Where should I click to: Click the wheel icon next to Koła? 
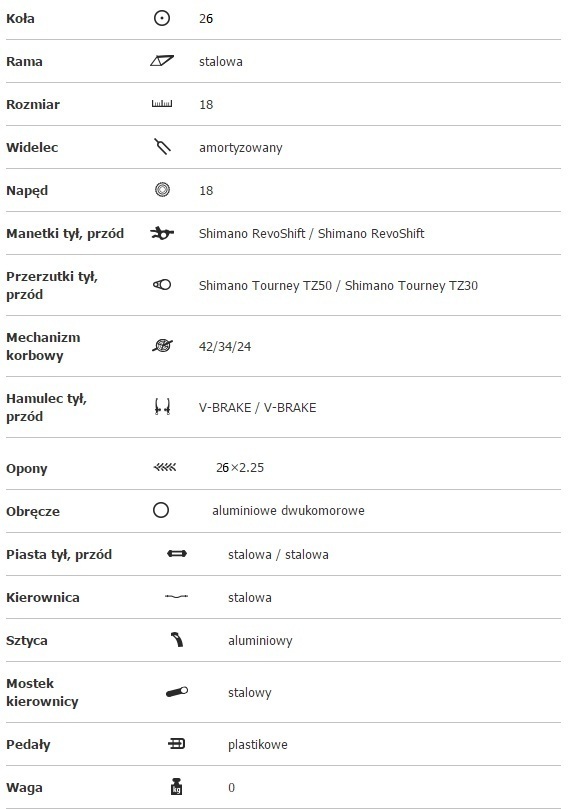[162, 19]
